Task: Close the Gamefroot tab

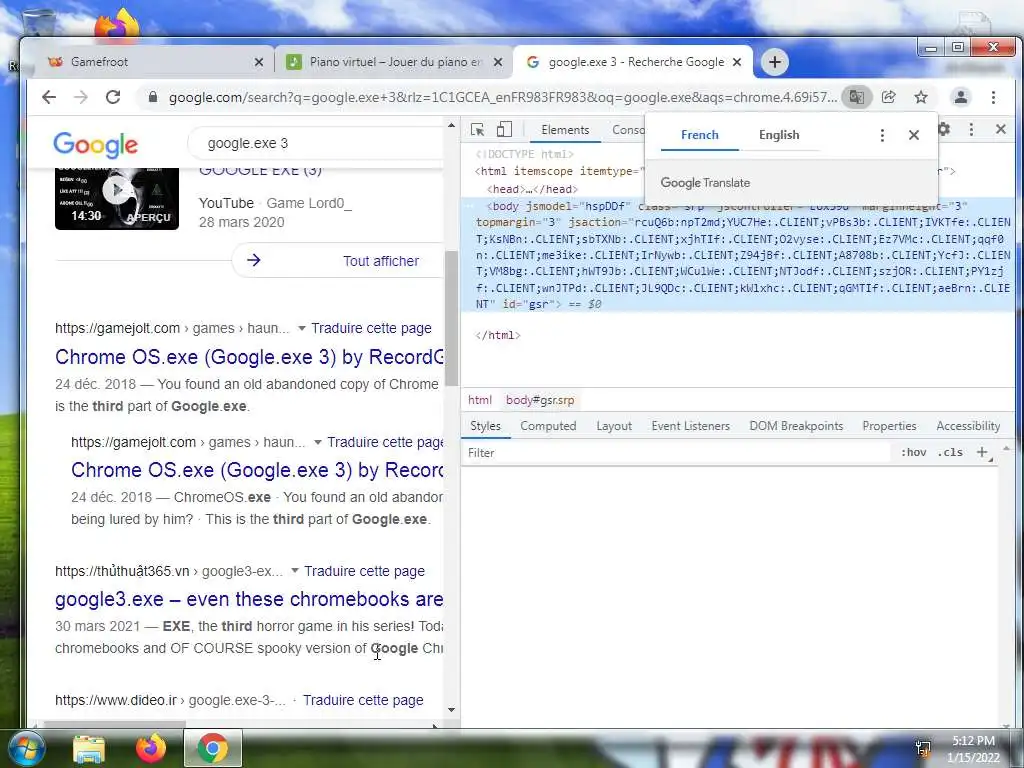Action: pyautogui.click(x=259, y=62)
